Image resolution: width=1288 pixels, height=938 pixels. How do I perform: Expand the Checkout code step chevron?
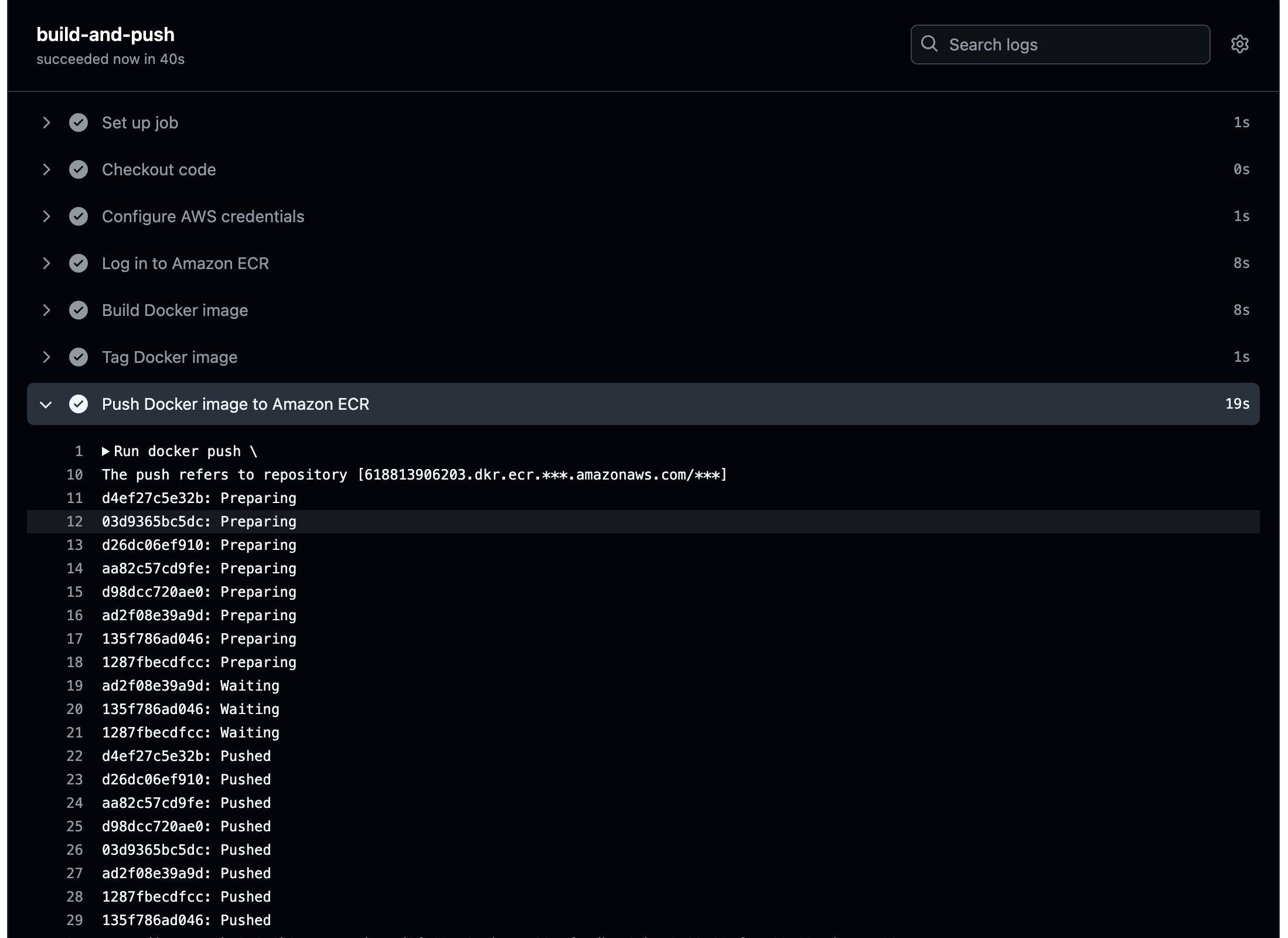46,169
